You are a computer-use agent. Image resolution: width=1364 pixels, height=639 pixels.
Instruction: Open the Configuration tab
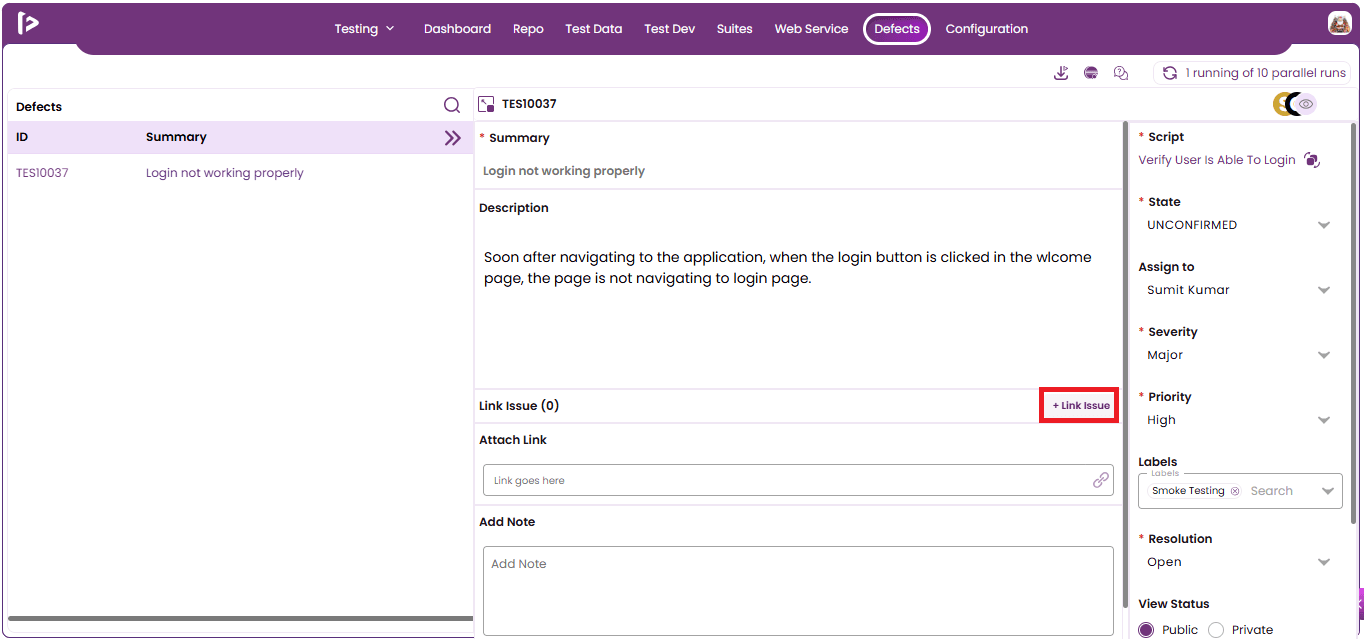pyautogui.click(x=986, y=29)
